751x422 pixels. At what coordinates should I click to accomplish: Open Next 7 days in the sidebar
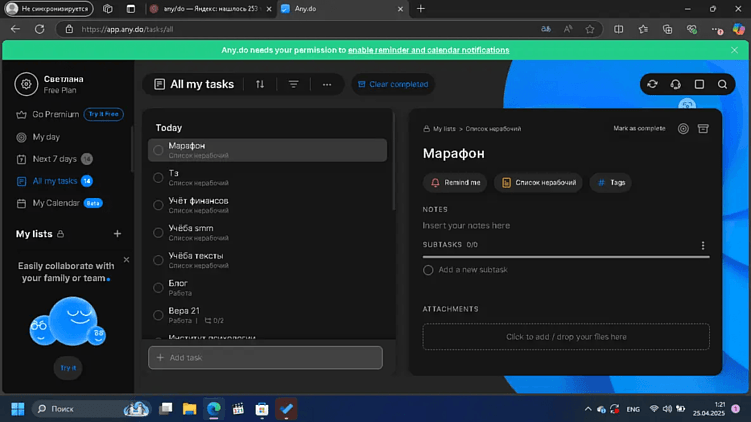[x=54, y=159]
